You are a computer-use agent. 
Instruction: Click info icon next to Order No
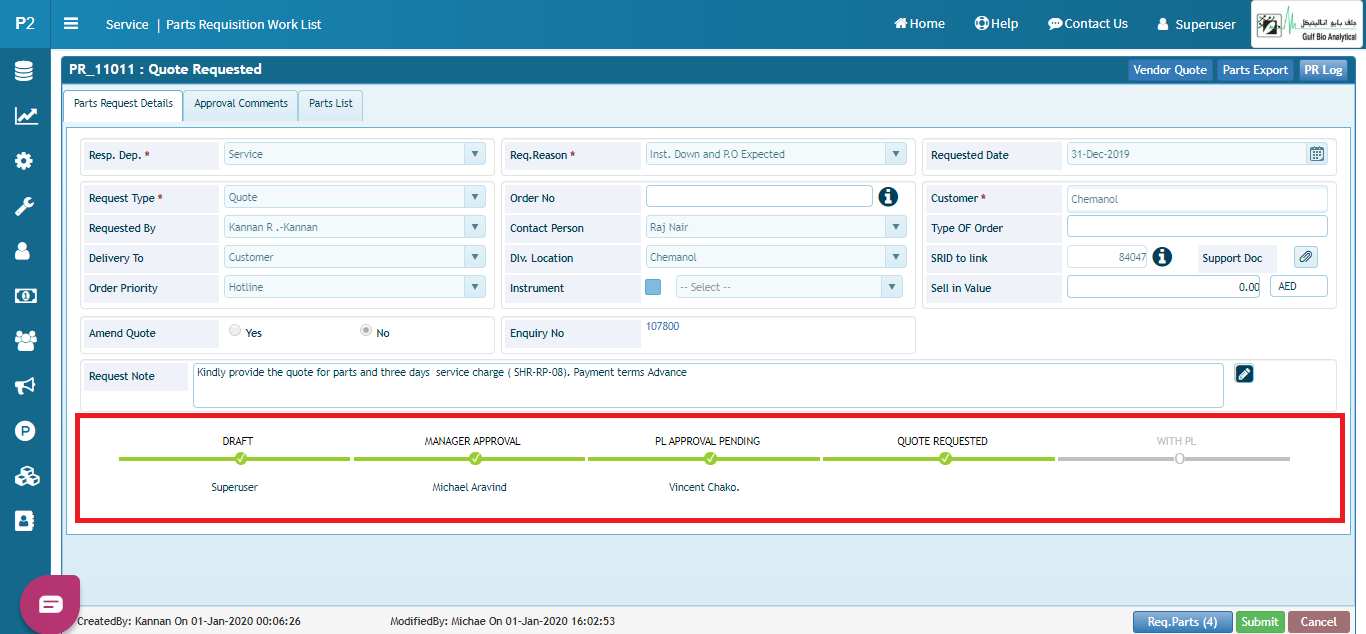[888, 197]
